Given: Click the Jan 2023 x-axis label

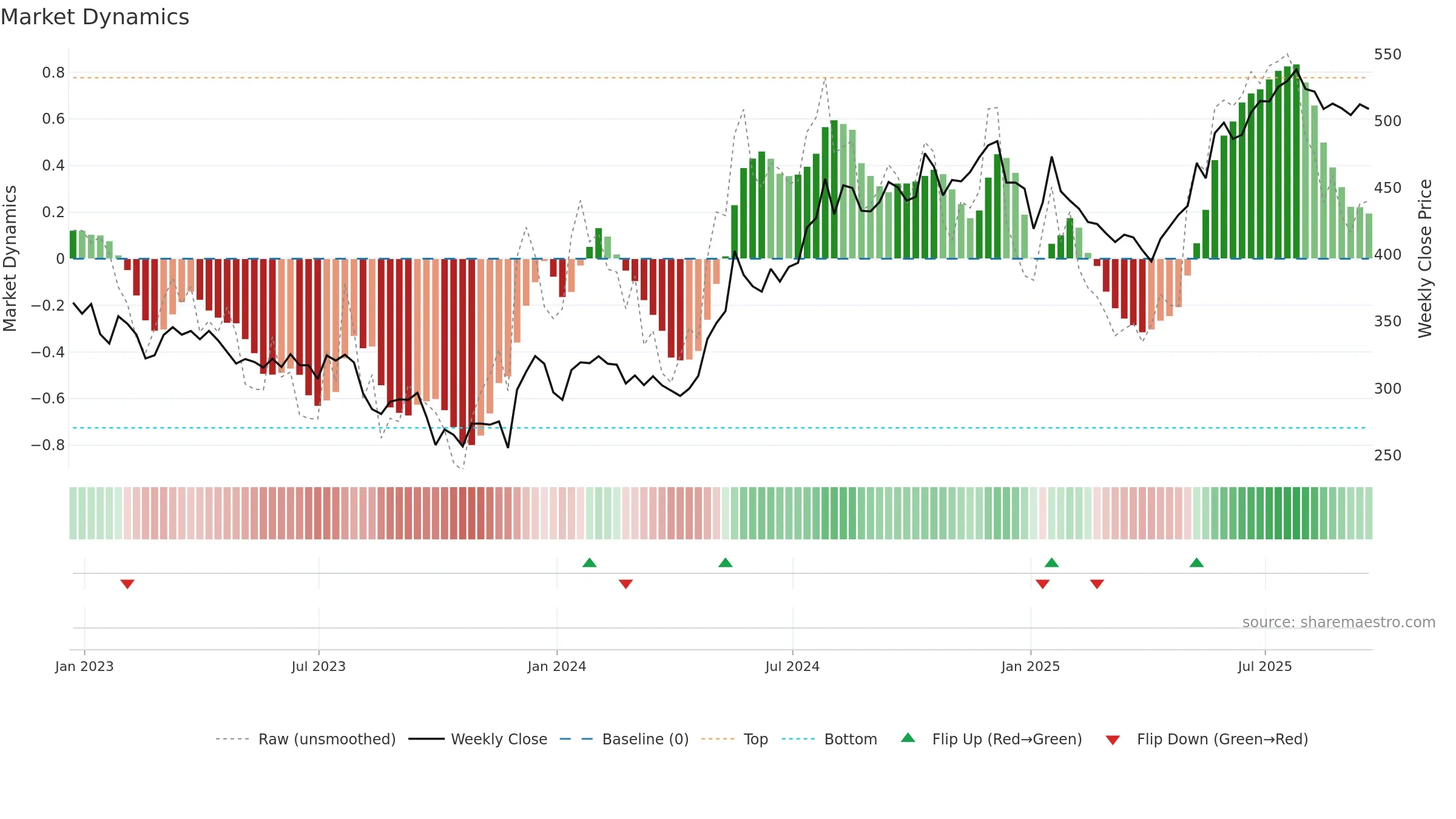Looking at the screenshot, I should (x=84, y=667).
